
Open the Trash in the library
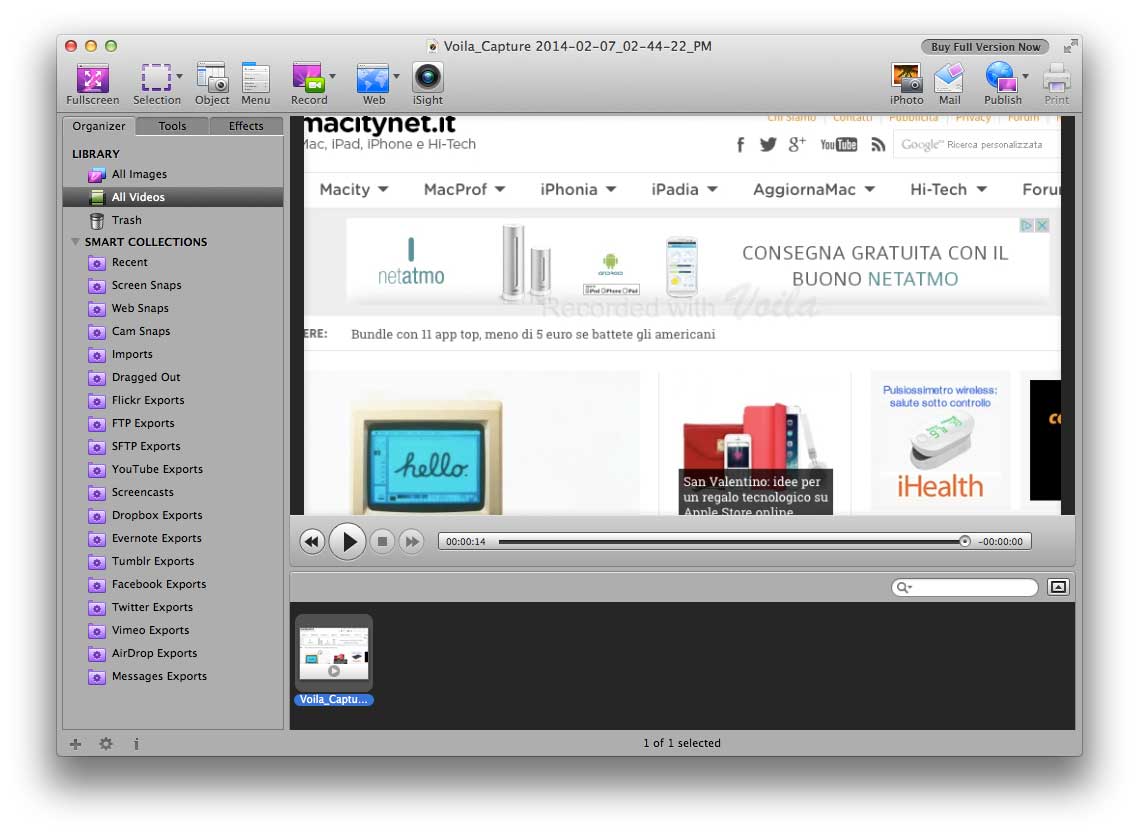[173, 220]
